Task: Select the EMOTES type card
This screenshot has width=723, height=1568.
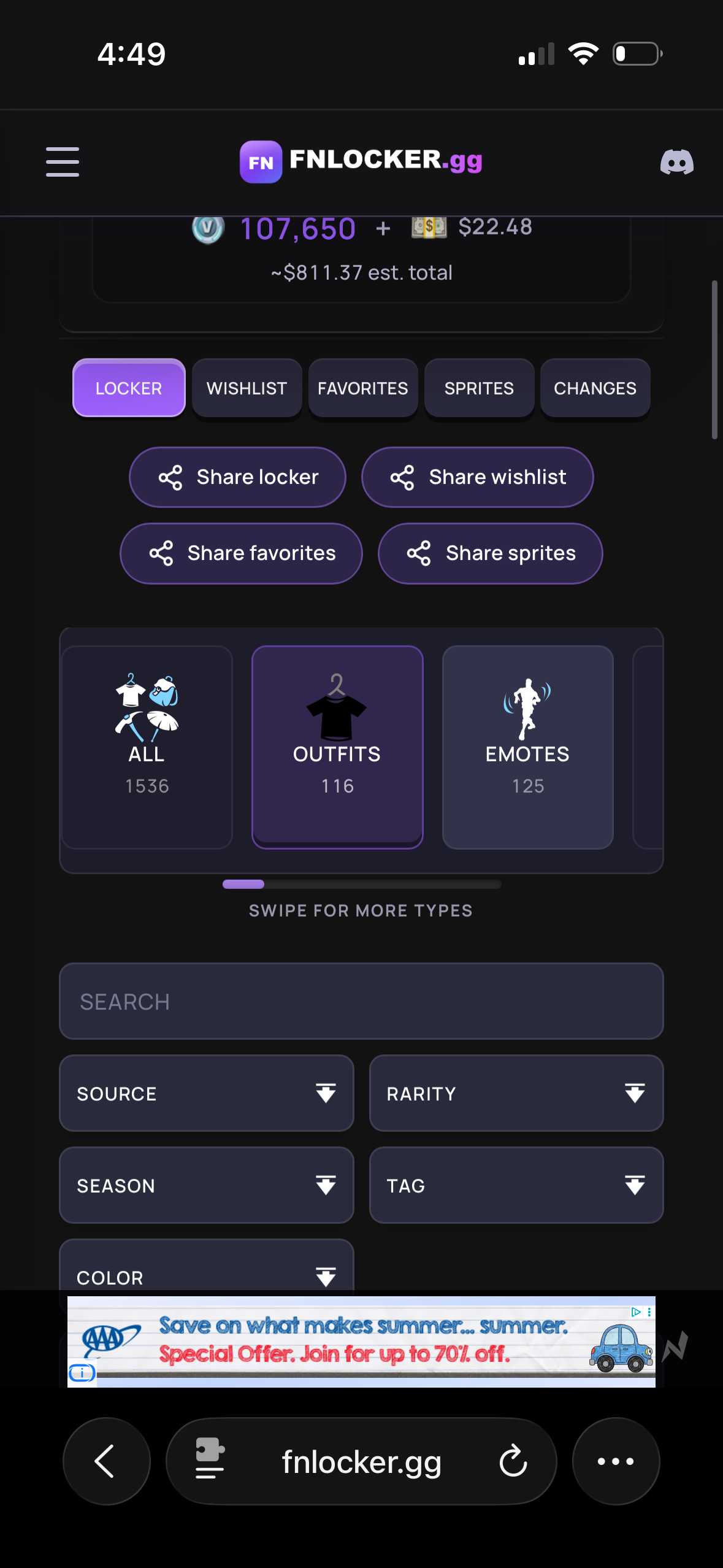Action: point(528,747)
